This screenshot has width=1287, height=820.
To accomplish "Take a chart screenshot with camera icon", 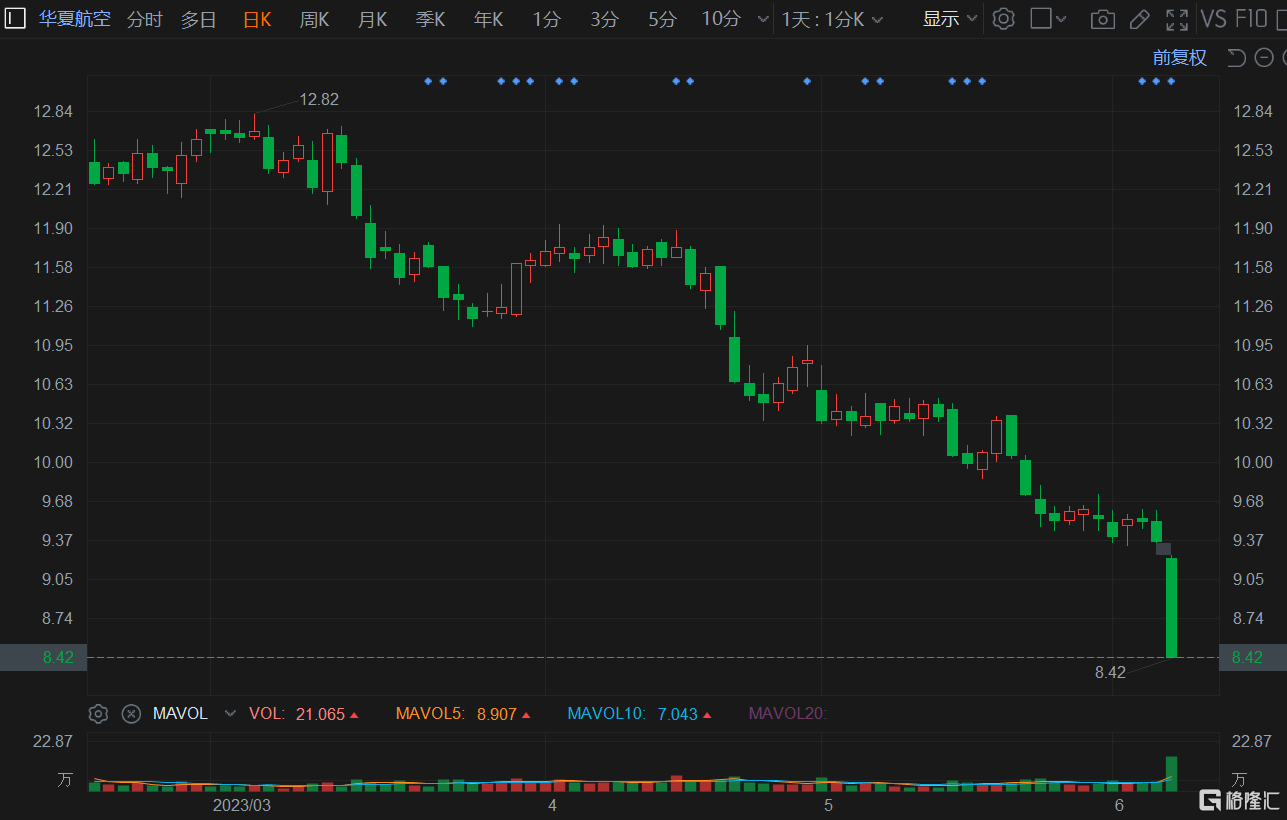I will click(x=1103, y=19).
